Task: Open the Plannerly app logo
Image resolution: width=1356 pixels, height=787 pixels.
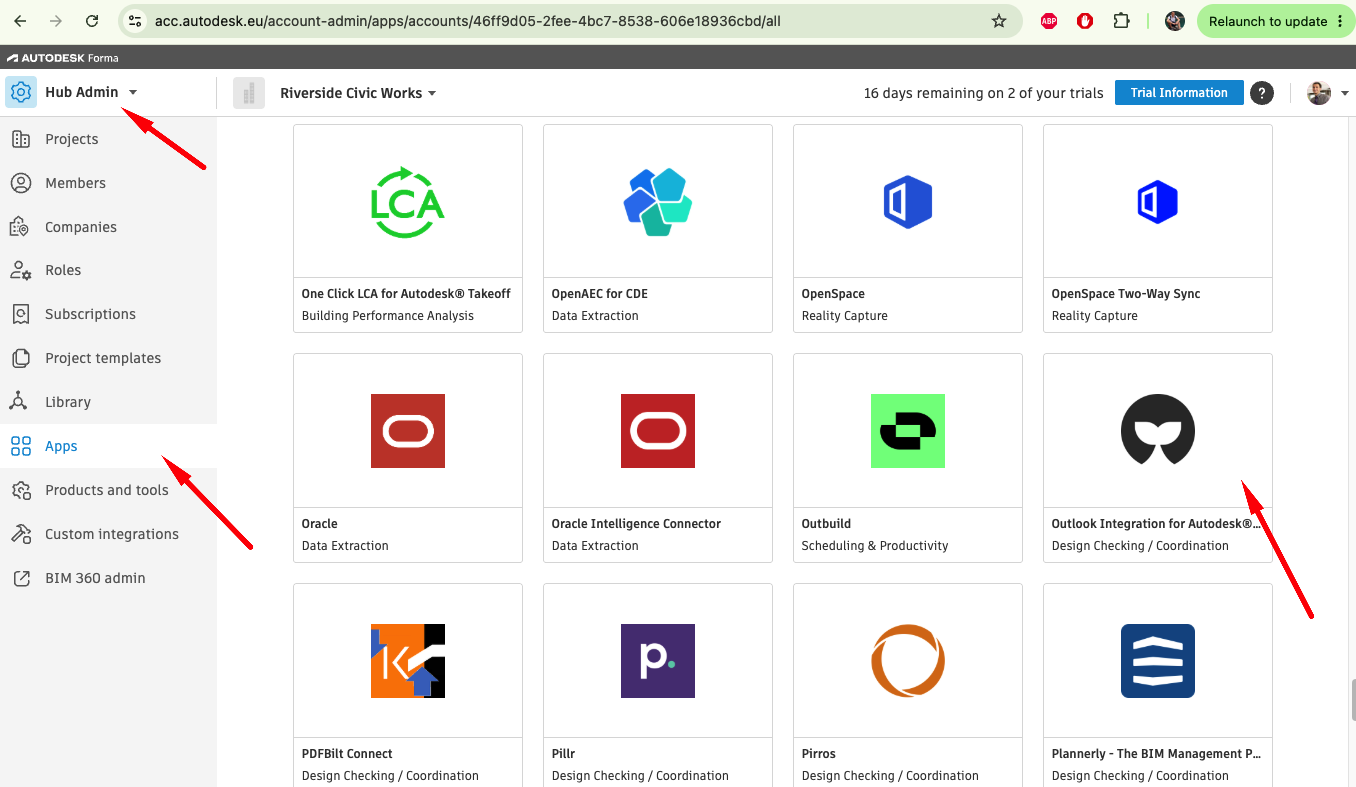Action: pos(1158,661)
